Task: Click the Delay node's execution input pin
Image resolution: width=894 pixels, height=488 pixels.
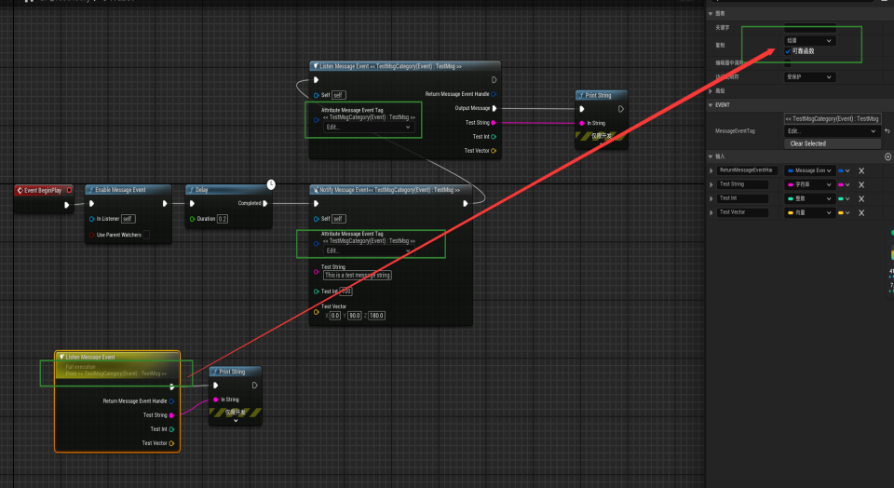Action: pyautogui.click(x=192, y=204)
